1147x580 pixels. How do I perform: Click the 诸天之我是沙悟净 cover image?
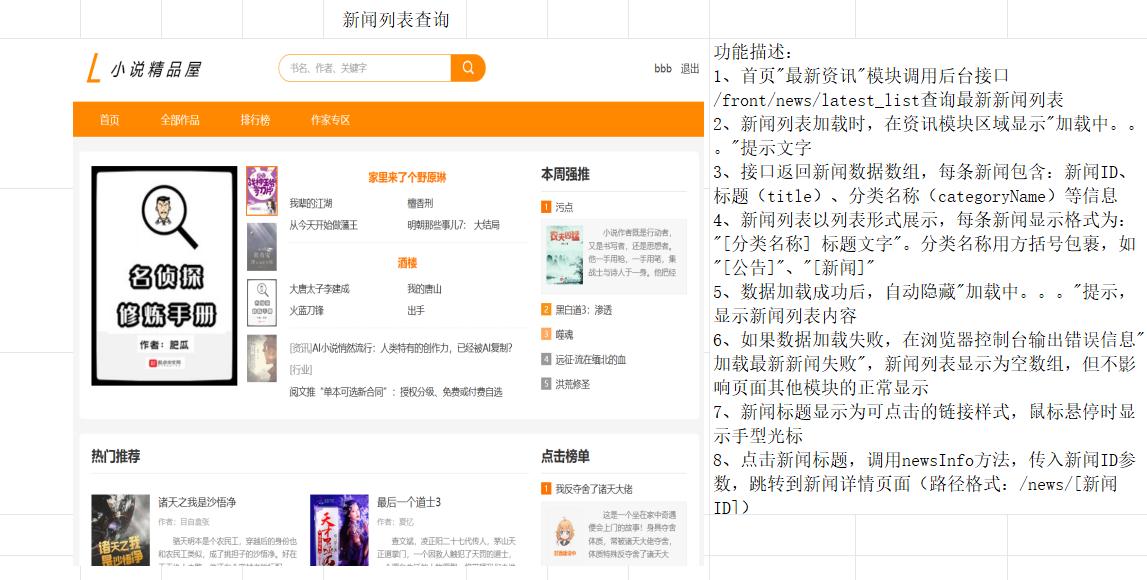(x=121, y=530)
